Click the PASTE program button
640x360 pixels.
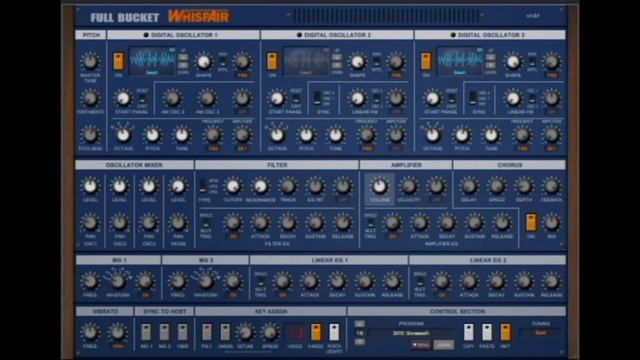coord(487,332)
